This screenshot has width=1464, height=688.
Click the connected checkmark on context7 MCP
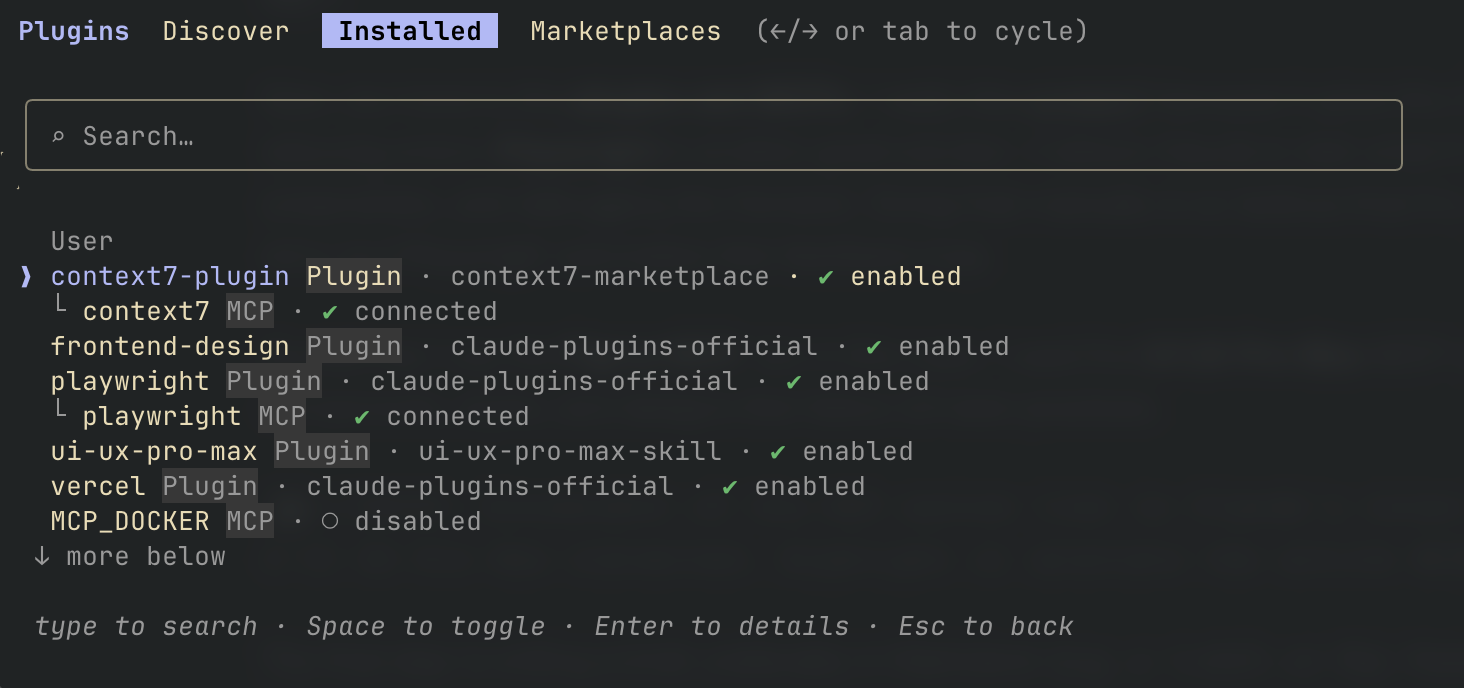pyautogui.click(x=330, y=312)
